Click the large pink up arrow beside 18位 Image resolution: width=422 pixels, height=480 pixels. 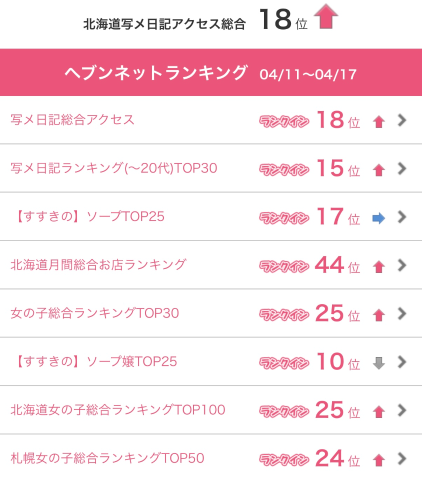coord(326,16)
